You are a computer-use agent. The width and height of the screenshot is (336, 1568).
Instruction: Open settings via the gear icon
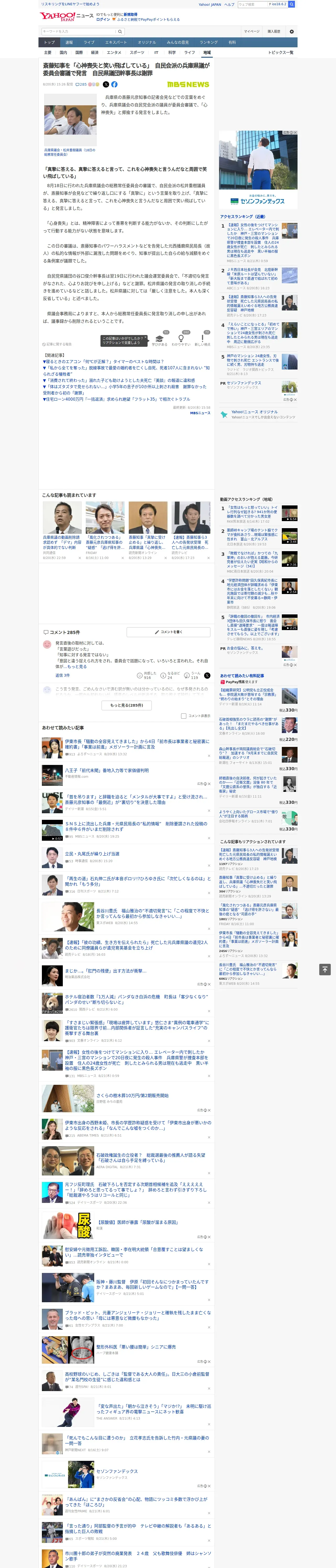click(292, 31)
